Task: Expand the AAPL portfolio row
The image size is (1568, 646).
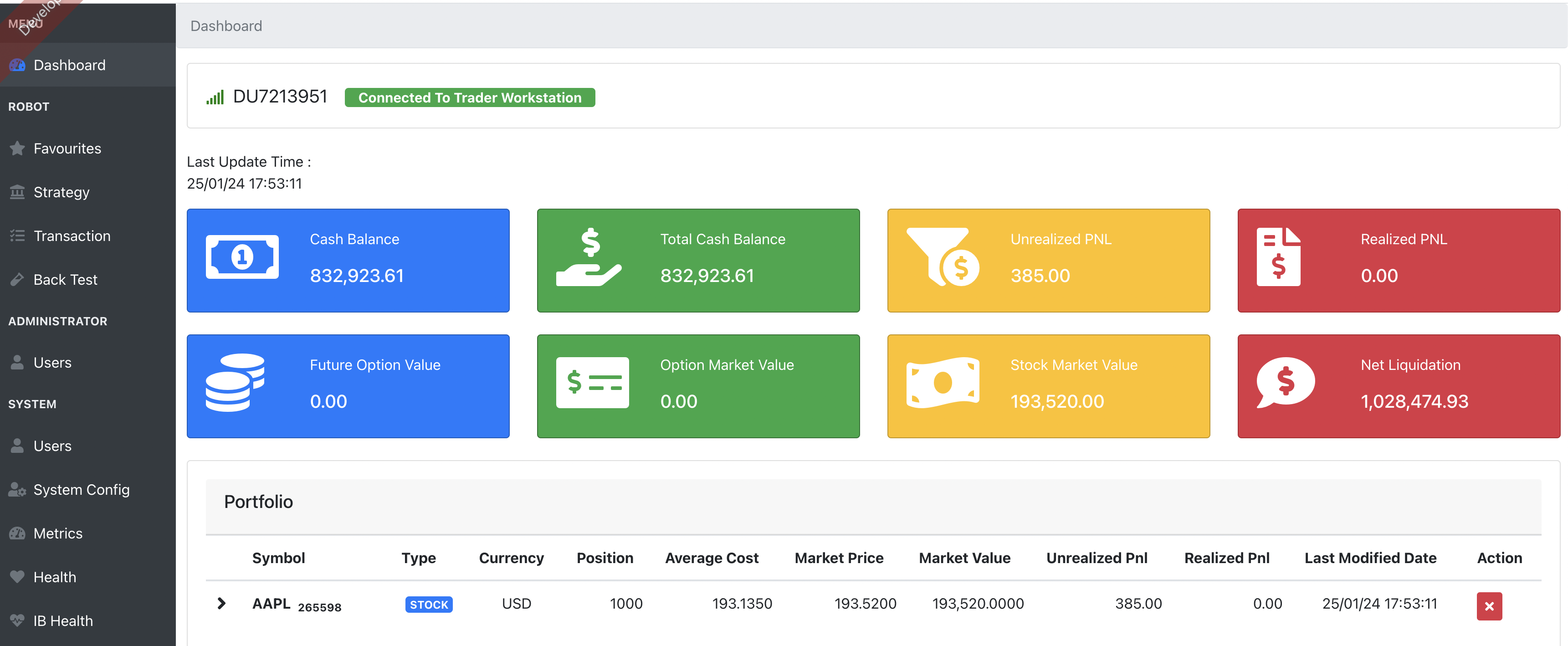Action: click(221, 603)
